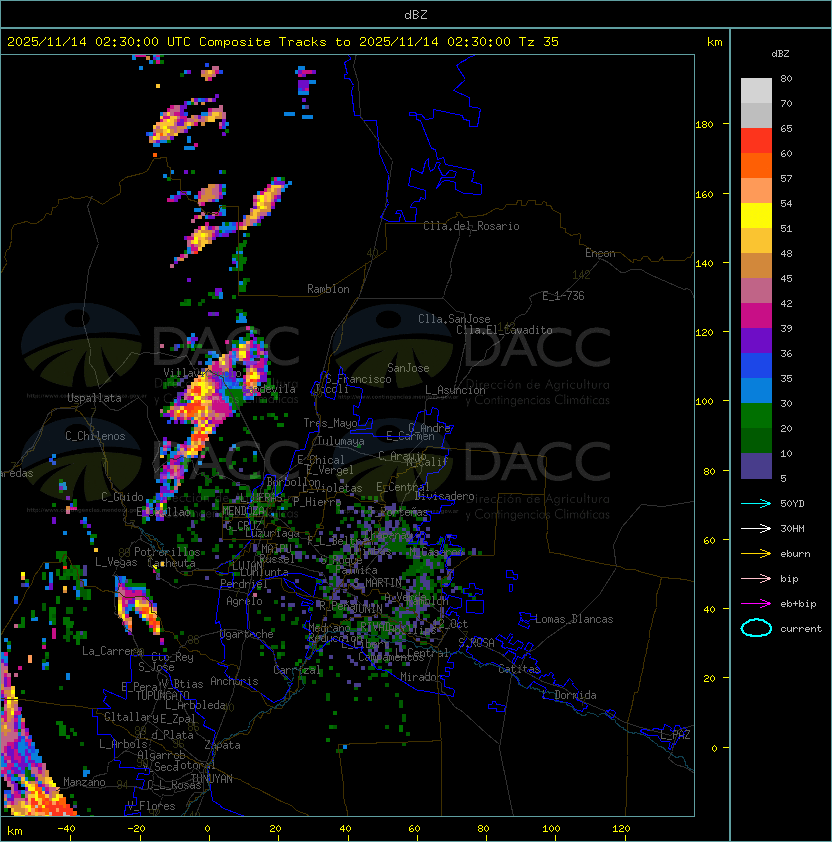
Task: Select the Anchoris map label
Action: click(x=234, y=681)
